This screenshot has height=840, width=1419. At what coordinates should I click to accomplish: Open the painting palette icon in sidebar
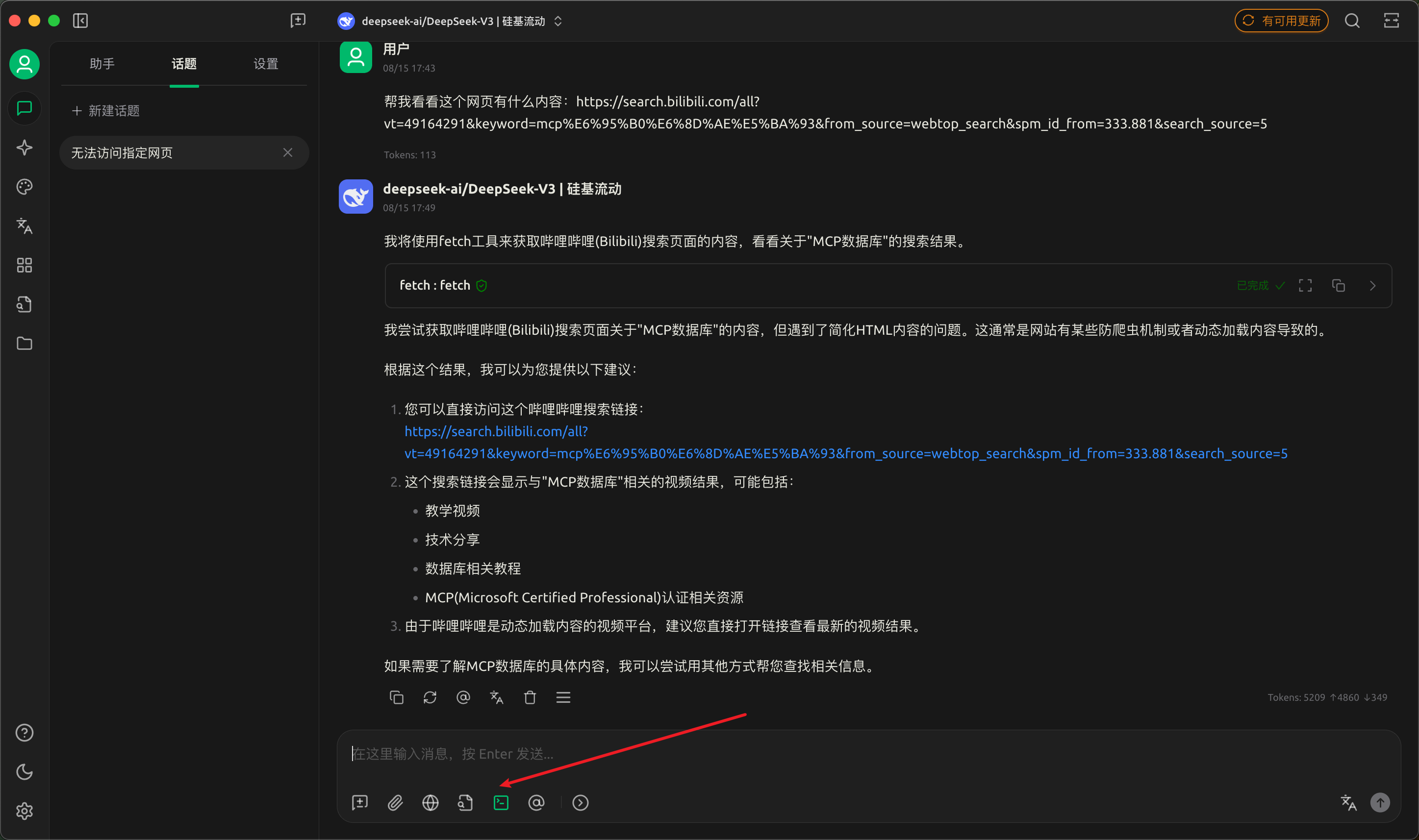(x=25, y=187)
